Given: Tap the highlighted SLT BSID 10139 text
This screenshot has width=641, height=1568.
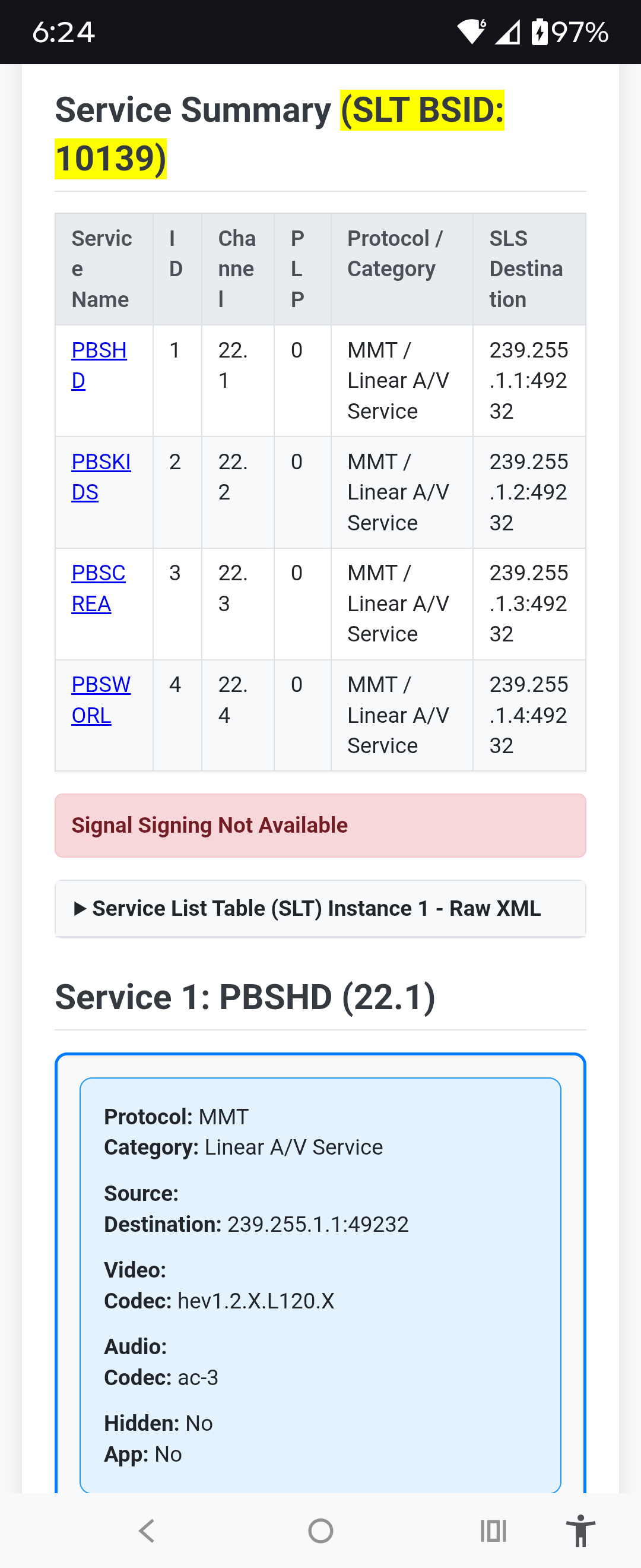Looking at the screenshot, I should [x=280, y=134].
